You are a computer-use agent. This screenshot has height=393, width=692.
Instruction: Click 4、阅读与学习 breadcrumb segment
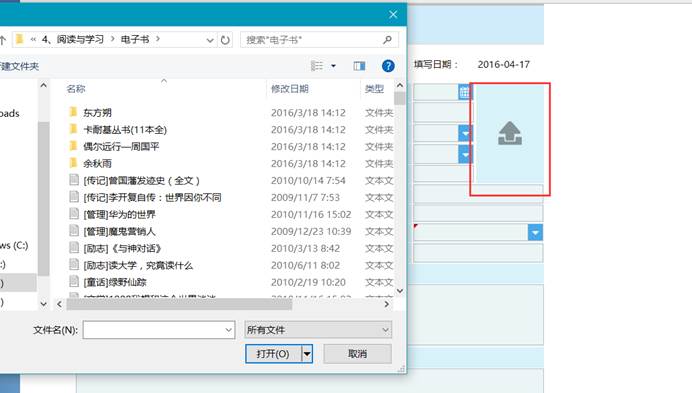click(x=73, y=40)
